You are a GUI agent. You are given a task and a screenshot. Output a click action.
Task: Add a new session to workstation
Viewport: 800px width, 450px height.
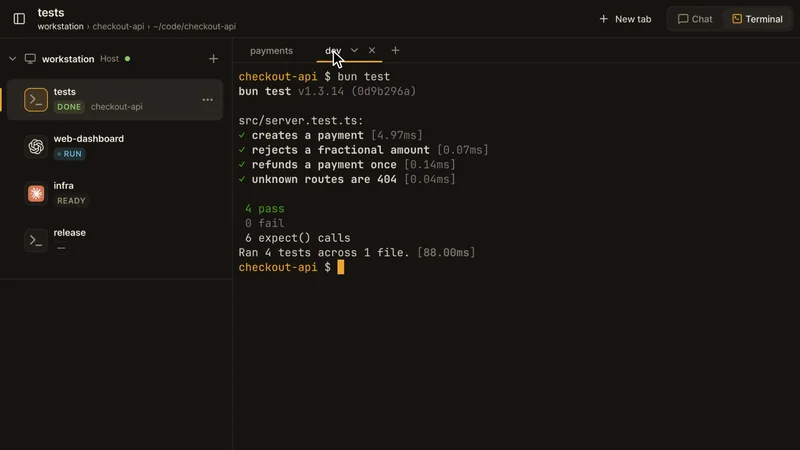(213, 59)
